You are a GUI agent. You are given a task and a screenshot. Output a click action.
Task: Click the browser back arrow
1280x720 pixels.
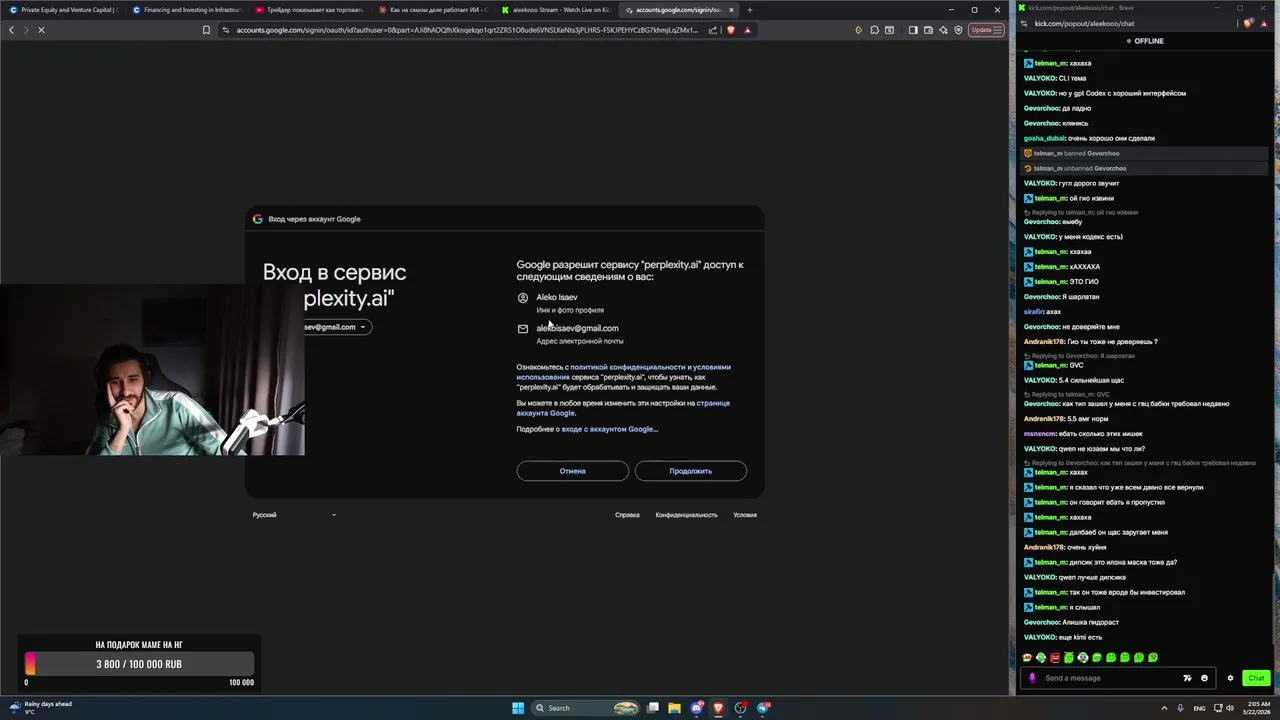click(11, 30)
